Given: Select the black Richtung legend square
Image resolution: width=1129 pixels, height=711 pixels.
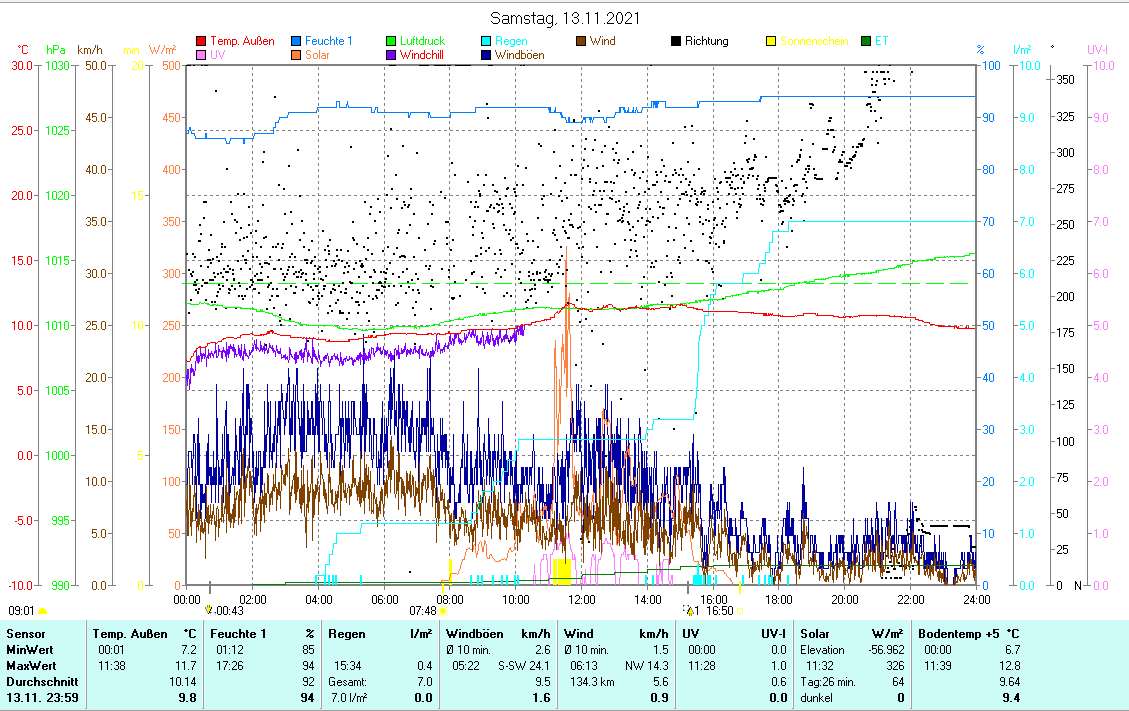Looking at the screenshot, I should pos(676,42).
